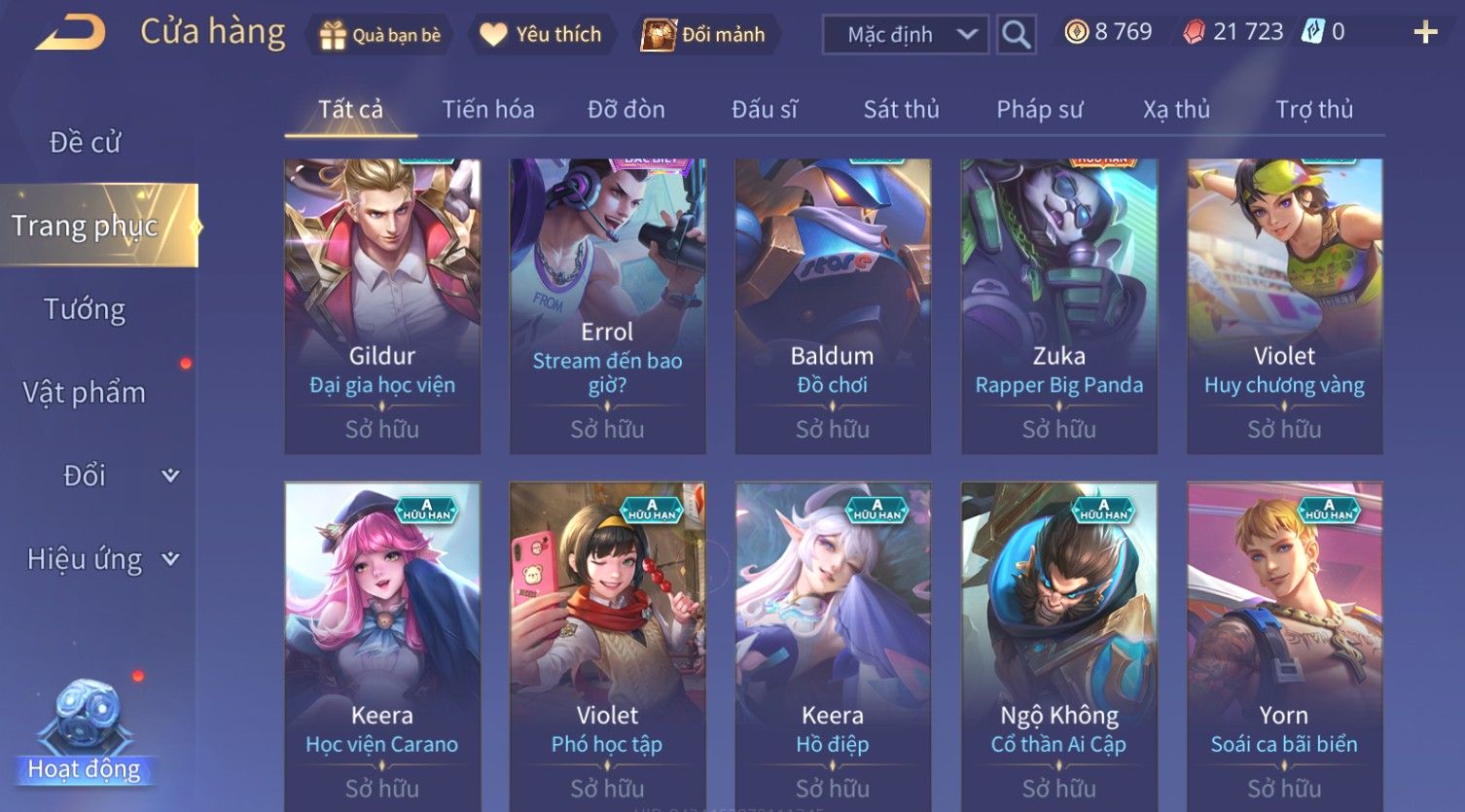Click the red ruby currency icon
Screen dimensions: 1465x812
(1194, 32)
